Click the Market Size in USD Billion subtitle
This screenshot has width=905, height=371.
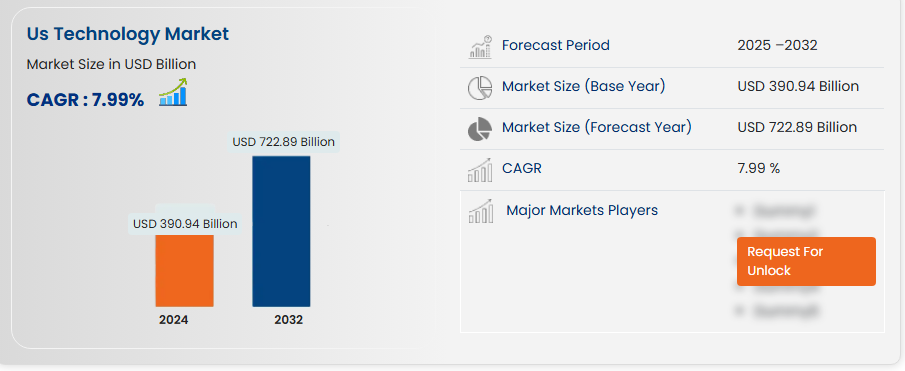111,64
